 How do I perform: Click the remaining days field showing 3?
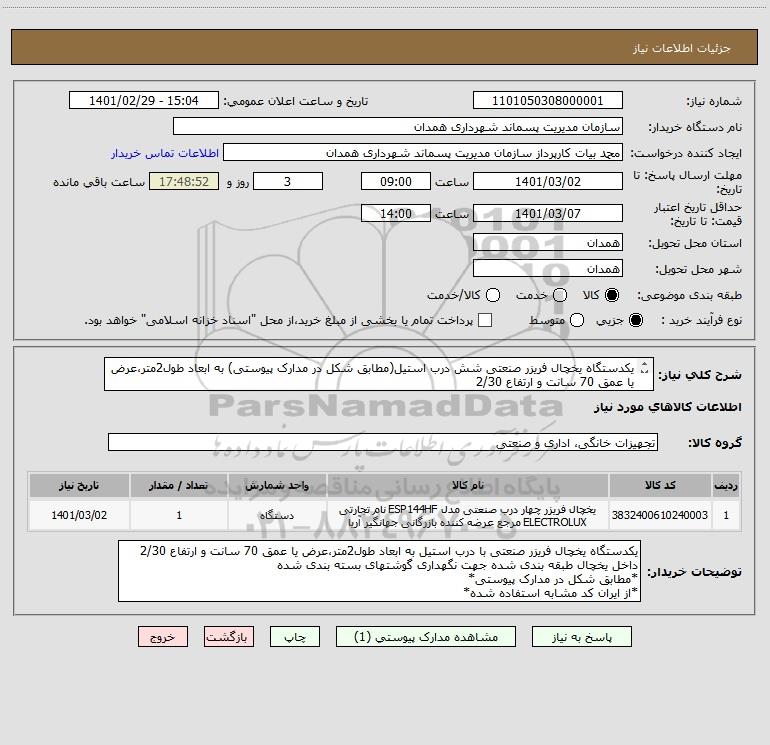click(x=288, y=181)
